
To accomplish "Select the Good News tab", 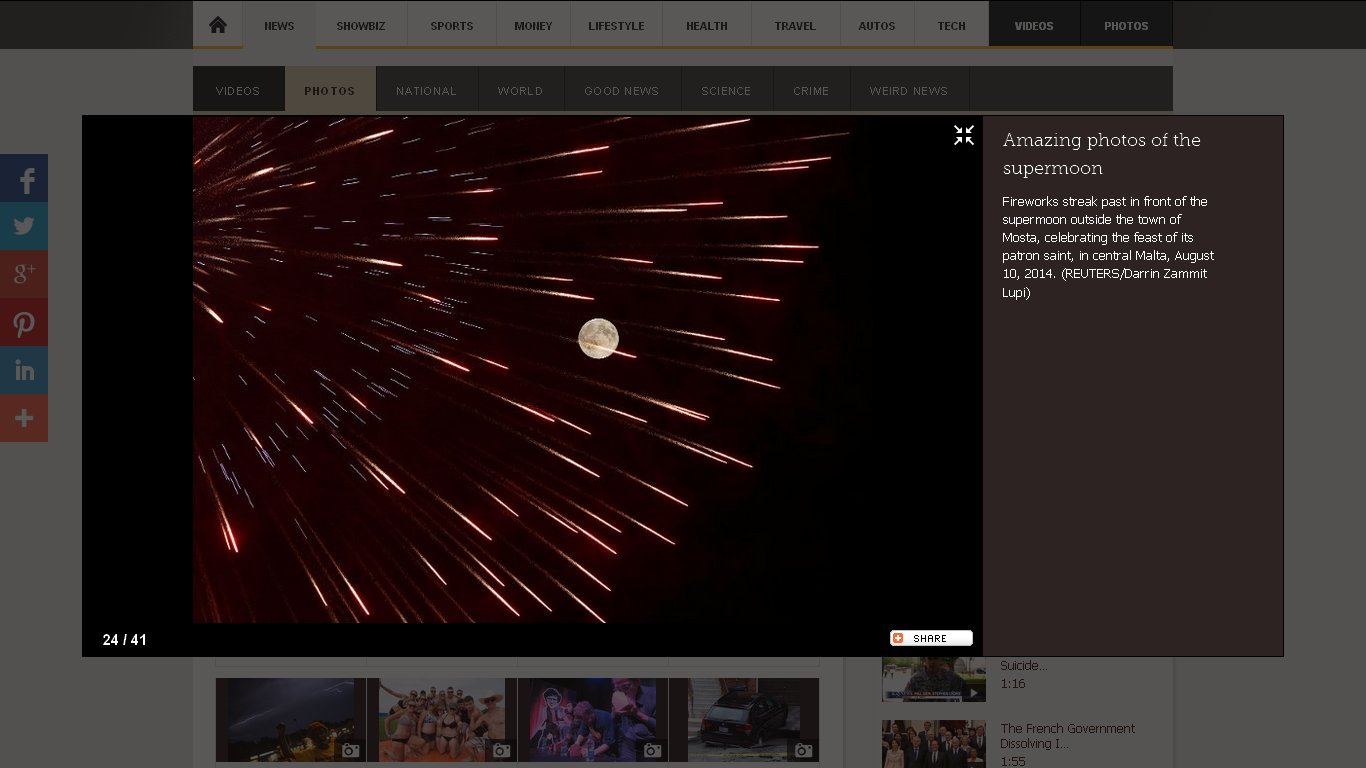I will click(621, 91).
